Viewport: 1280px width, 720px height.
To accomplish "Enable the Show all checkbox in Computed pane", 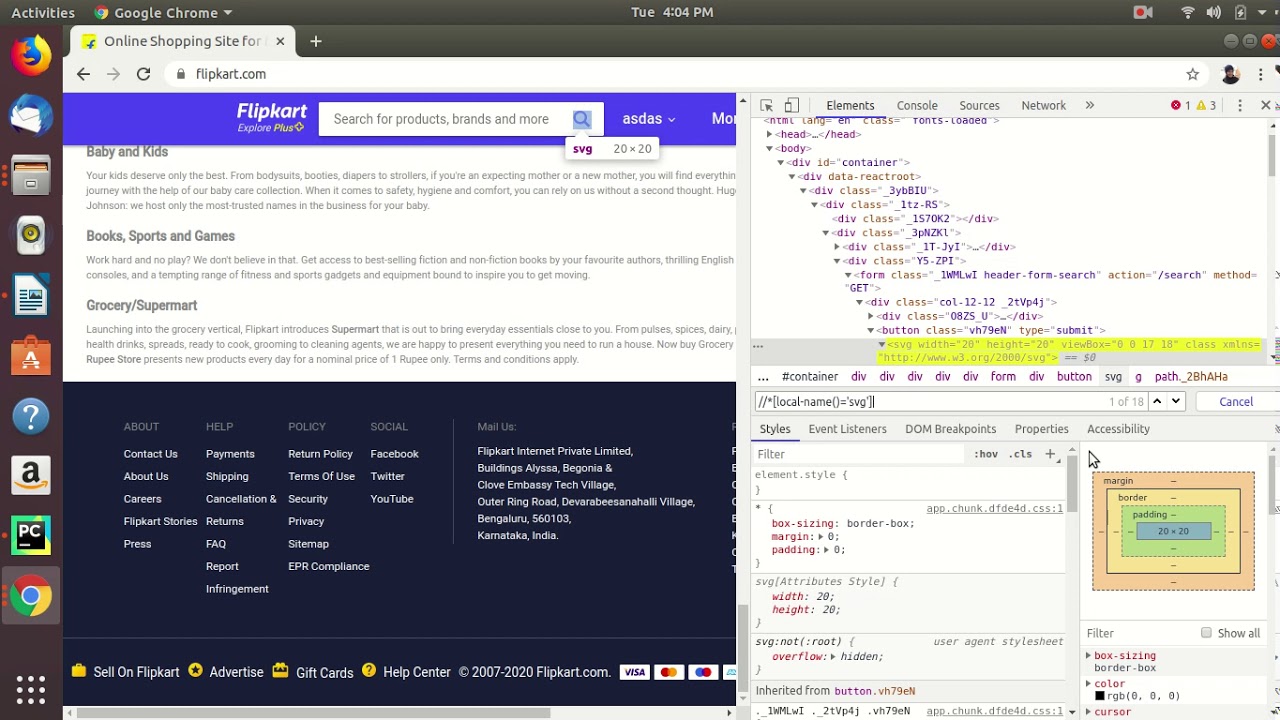I will (x=1206, y=633).
